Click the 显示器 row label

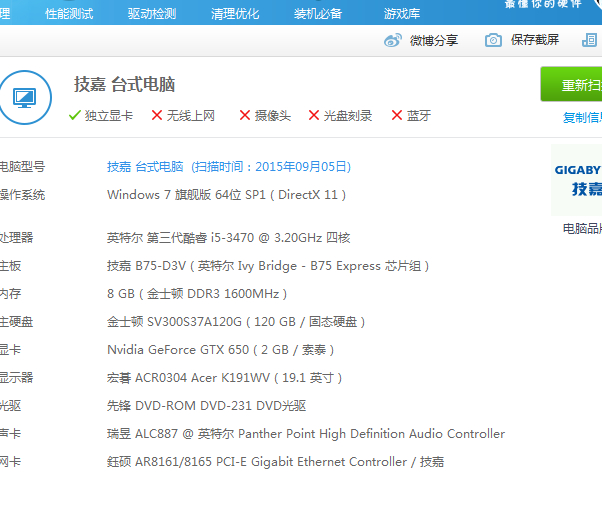(x=17, y=378)
